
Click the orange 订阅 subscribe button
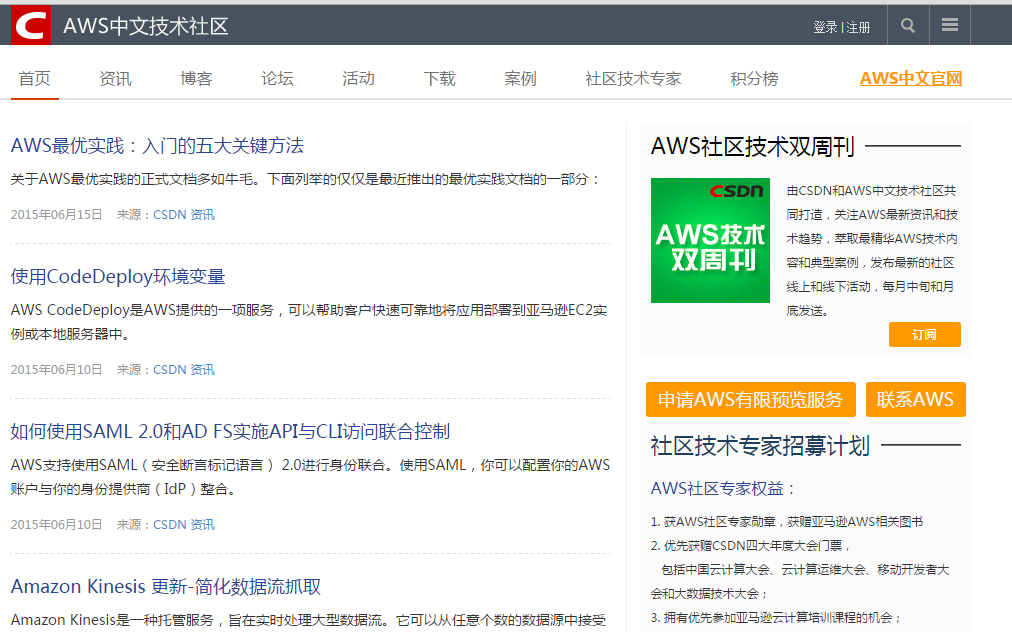coord(924,334)
